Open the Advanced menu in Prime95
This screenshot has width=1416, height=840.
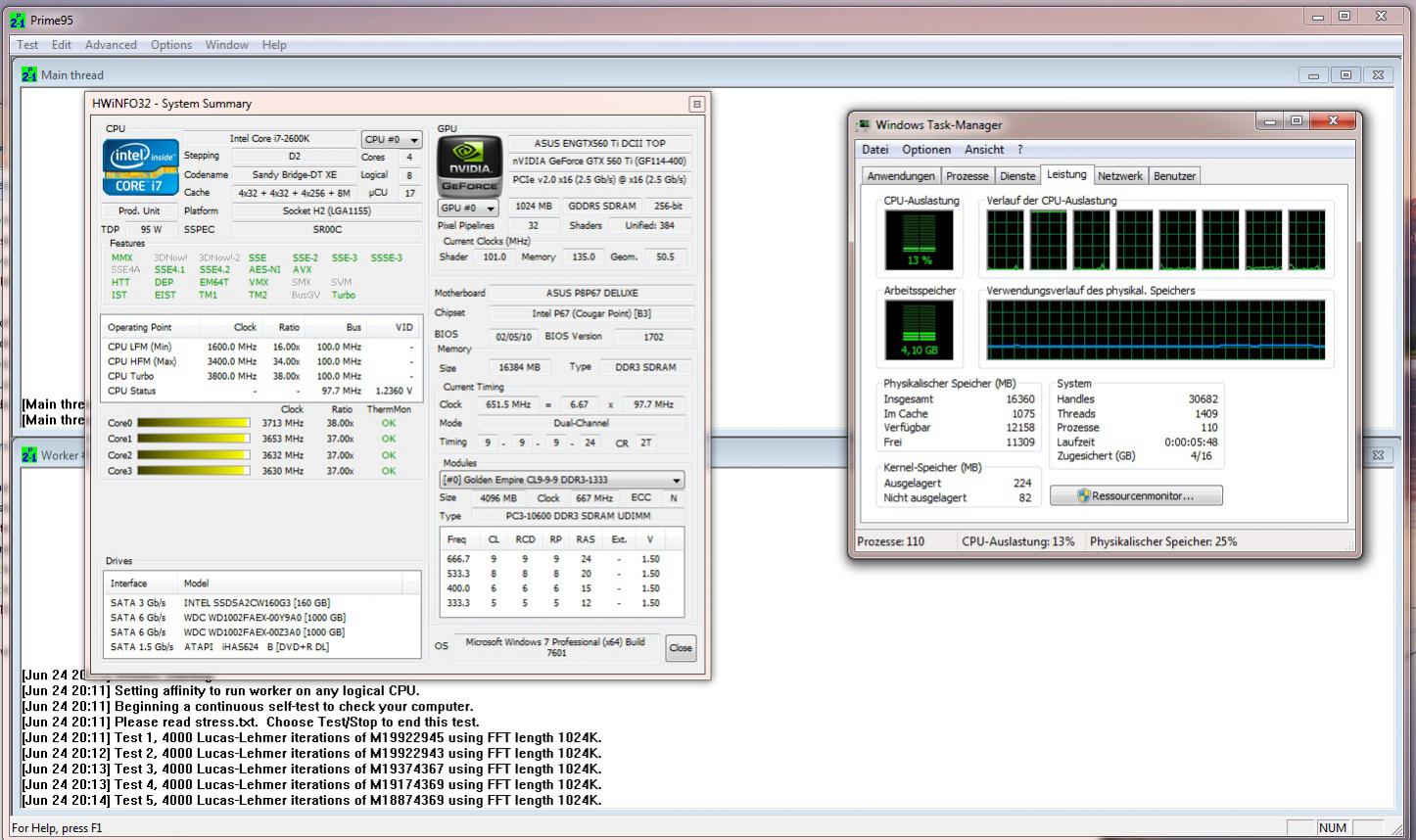tap(111, 45)
